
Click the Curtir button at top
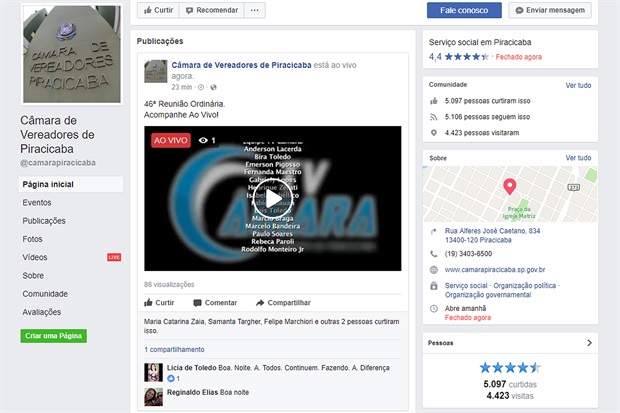158,10
